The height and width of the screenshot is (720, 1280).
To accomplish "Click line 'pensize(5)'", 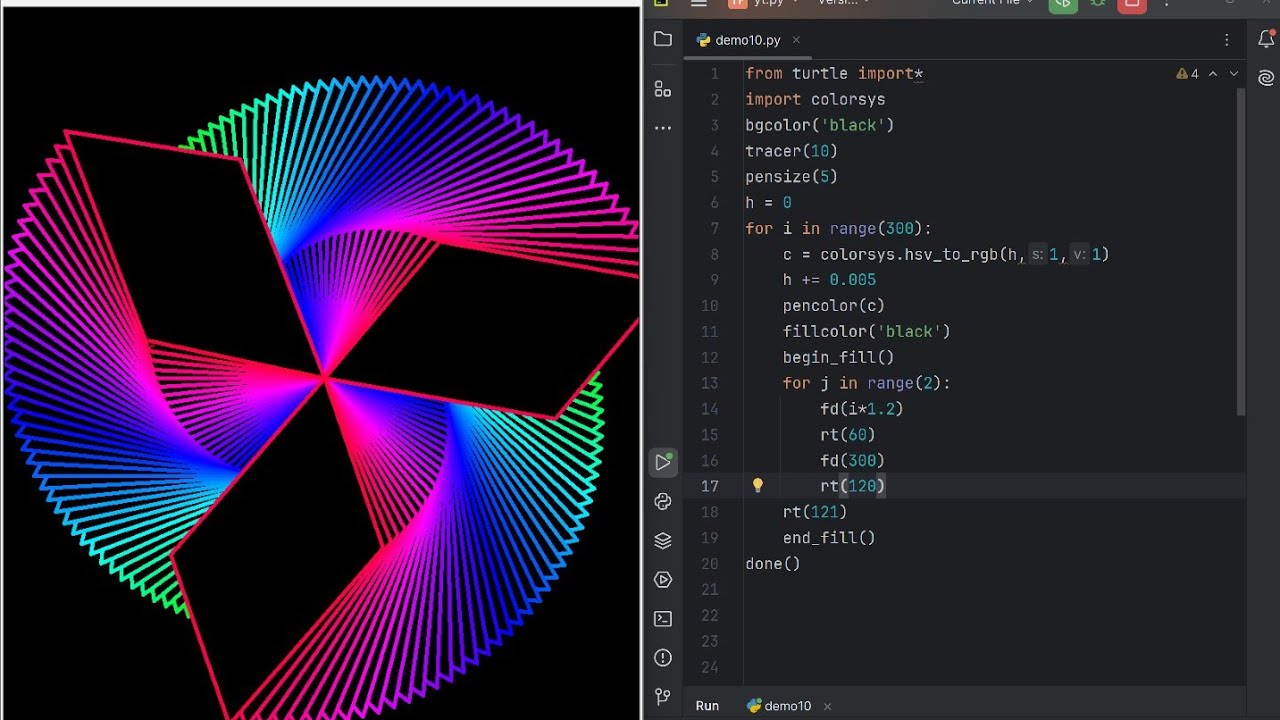I will point(791,176).
